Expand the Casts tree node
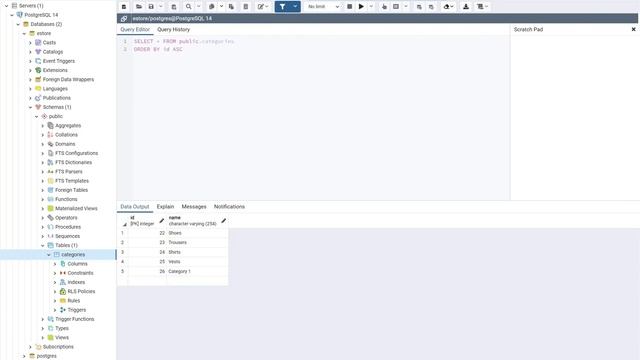Image resolution: width=640 pixels, height=360 pixels. pos(30,42)
